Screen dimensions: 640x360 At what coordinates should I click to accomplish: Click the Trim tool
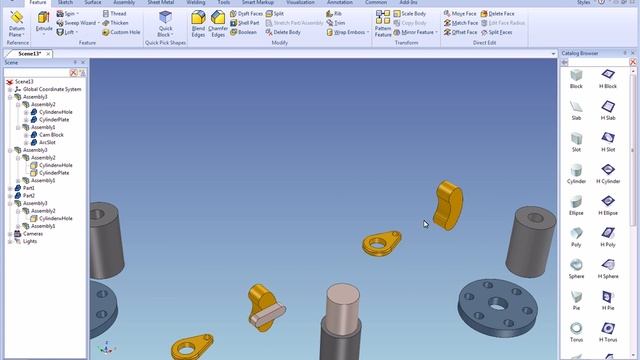(x=336, y=23)
